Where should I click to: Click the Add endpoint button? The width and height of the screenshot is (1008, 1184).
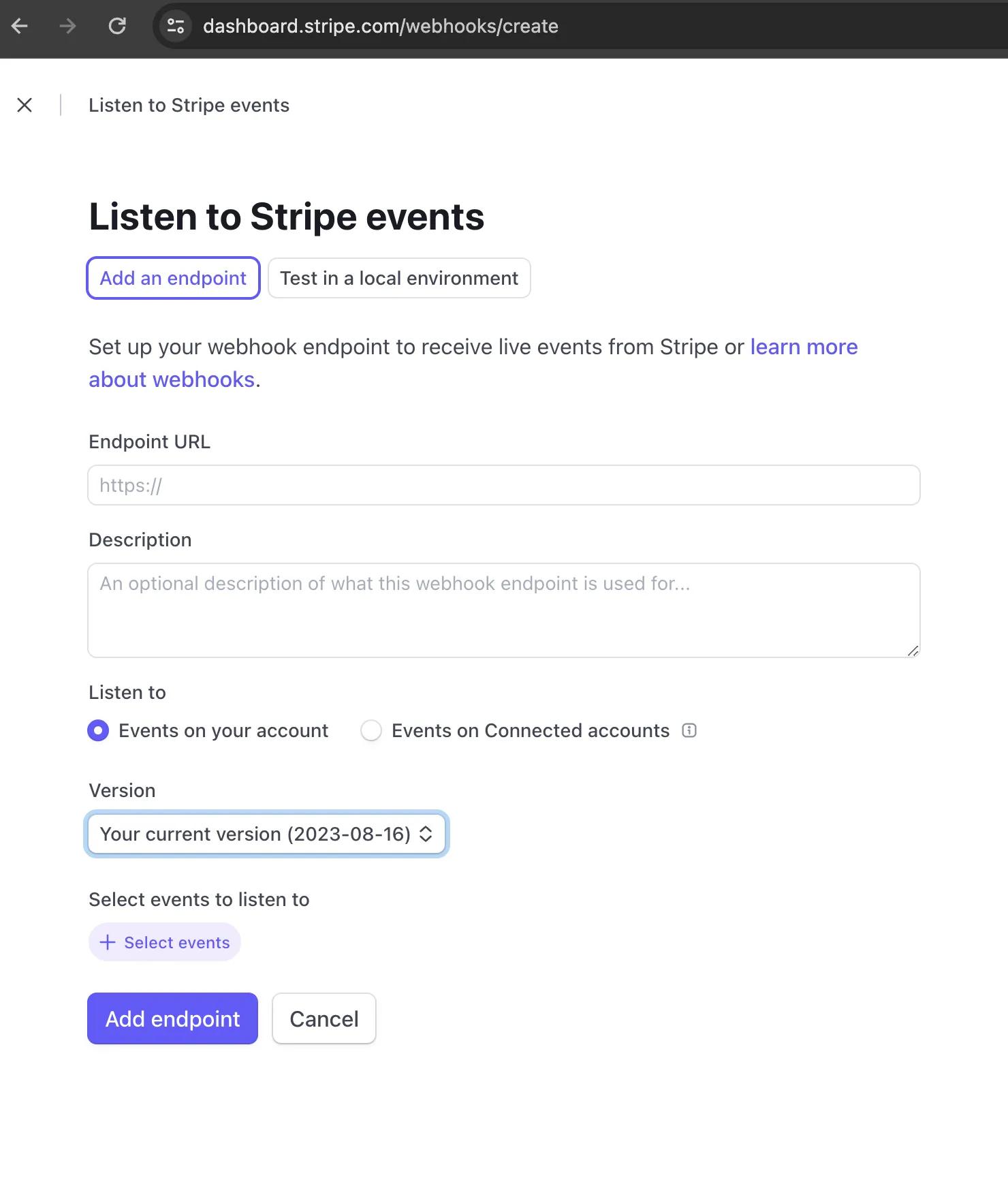(x=172, y=1018)
